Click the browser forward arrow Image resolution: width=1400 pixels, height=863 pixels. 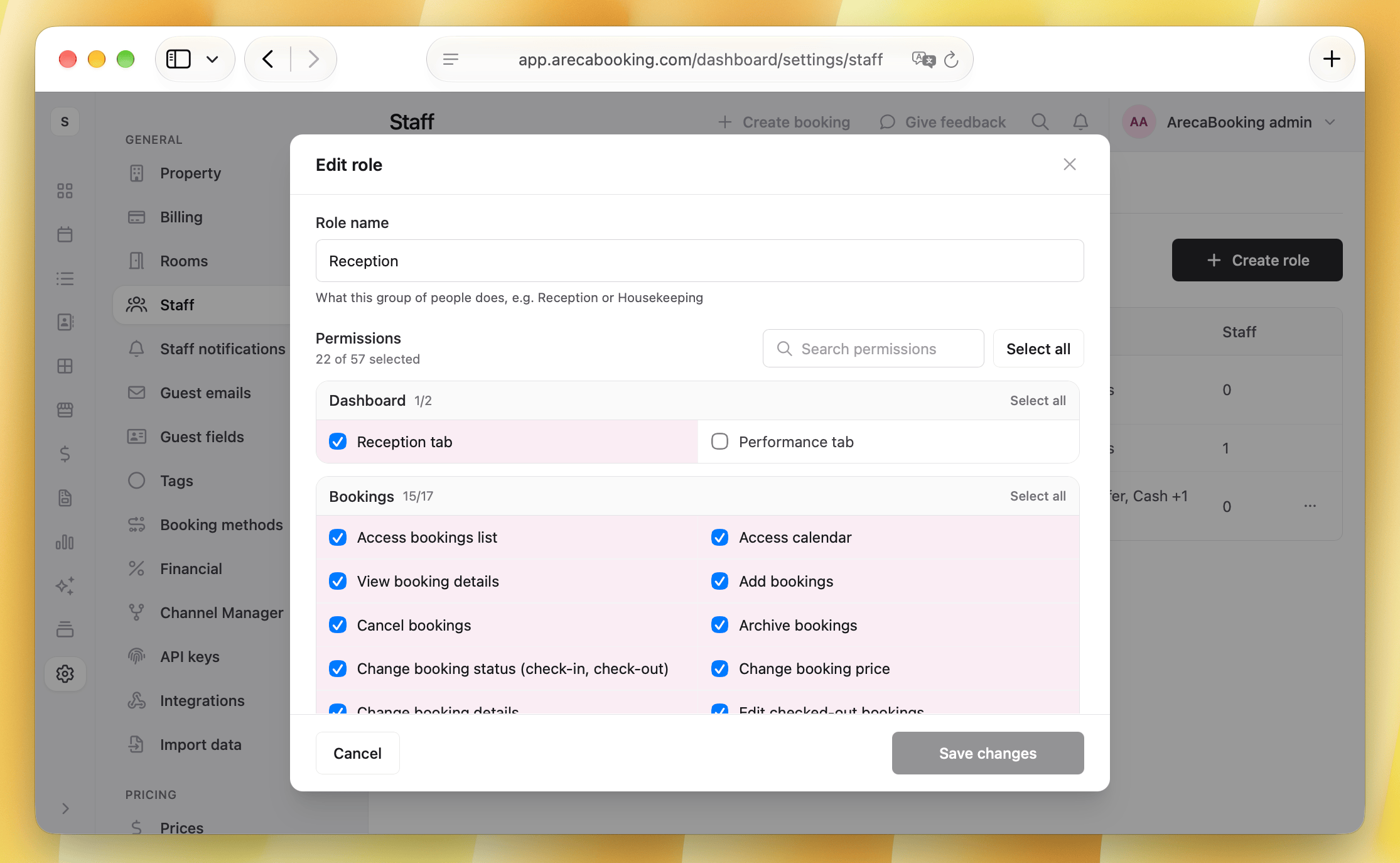click(x=313, y=59)
